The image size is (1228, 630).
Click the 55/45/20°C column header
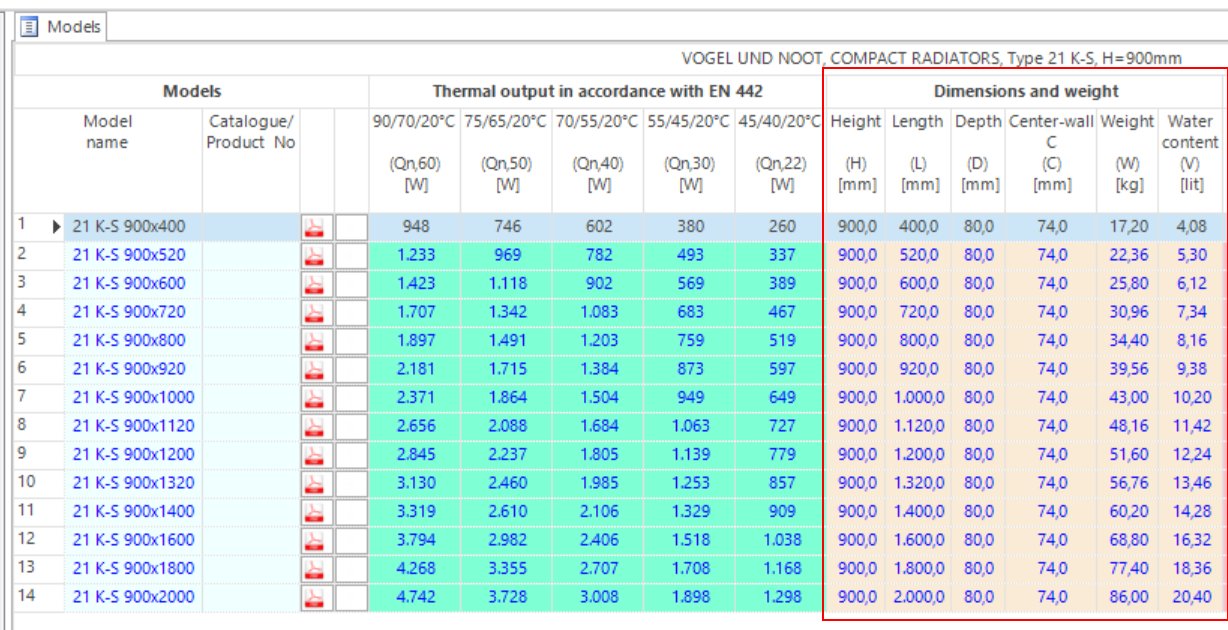pos(689,158)
